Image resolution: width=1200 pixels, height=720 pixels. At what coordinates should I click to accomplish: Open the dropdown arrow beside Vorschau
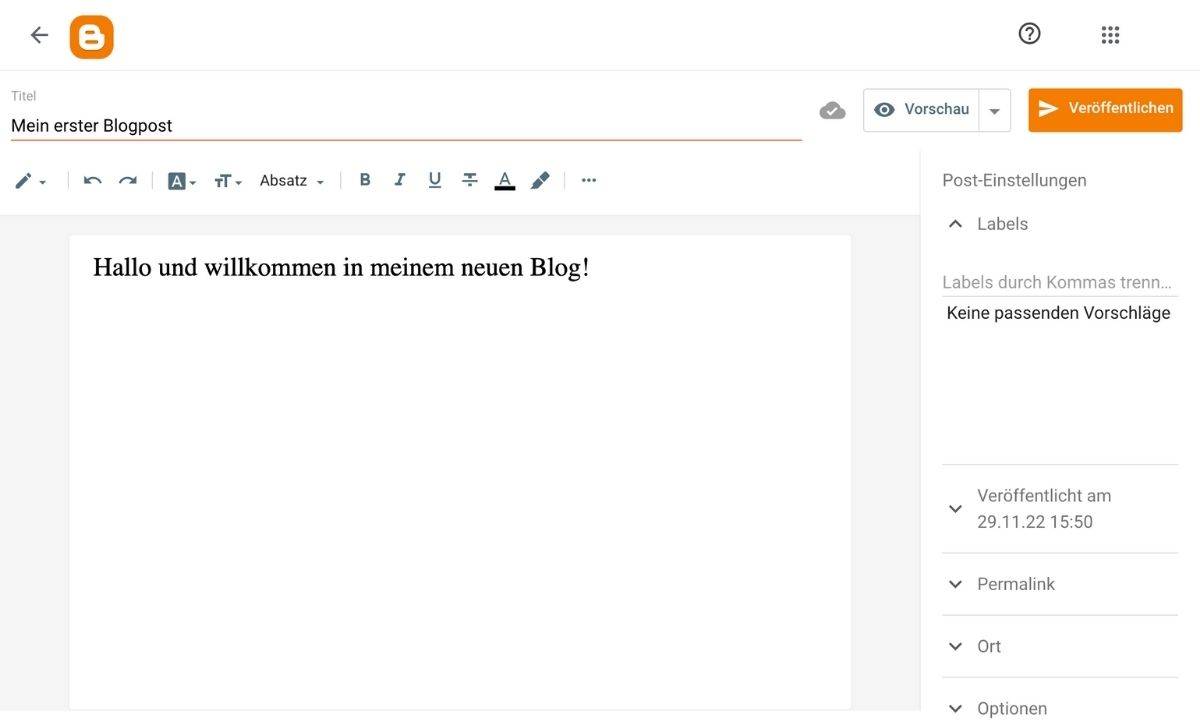[x=994, y=111]
